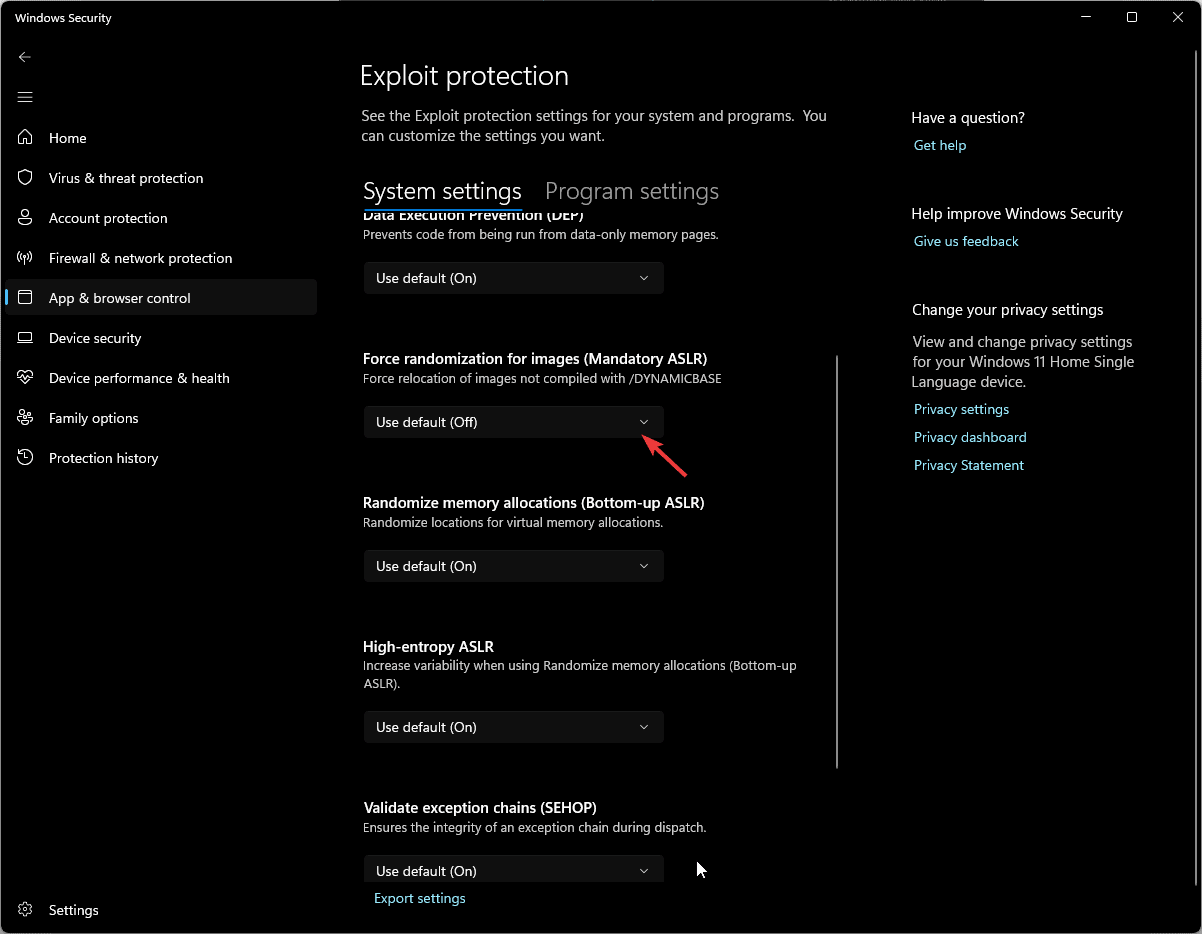Open the Data Execution Prevention dropdown

(x=513, y=278)
